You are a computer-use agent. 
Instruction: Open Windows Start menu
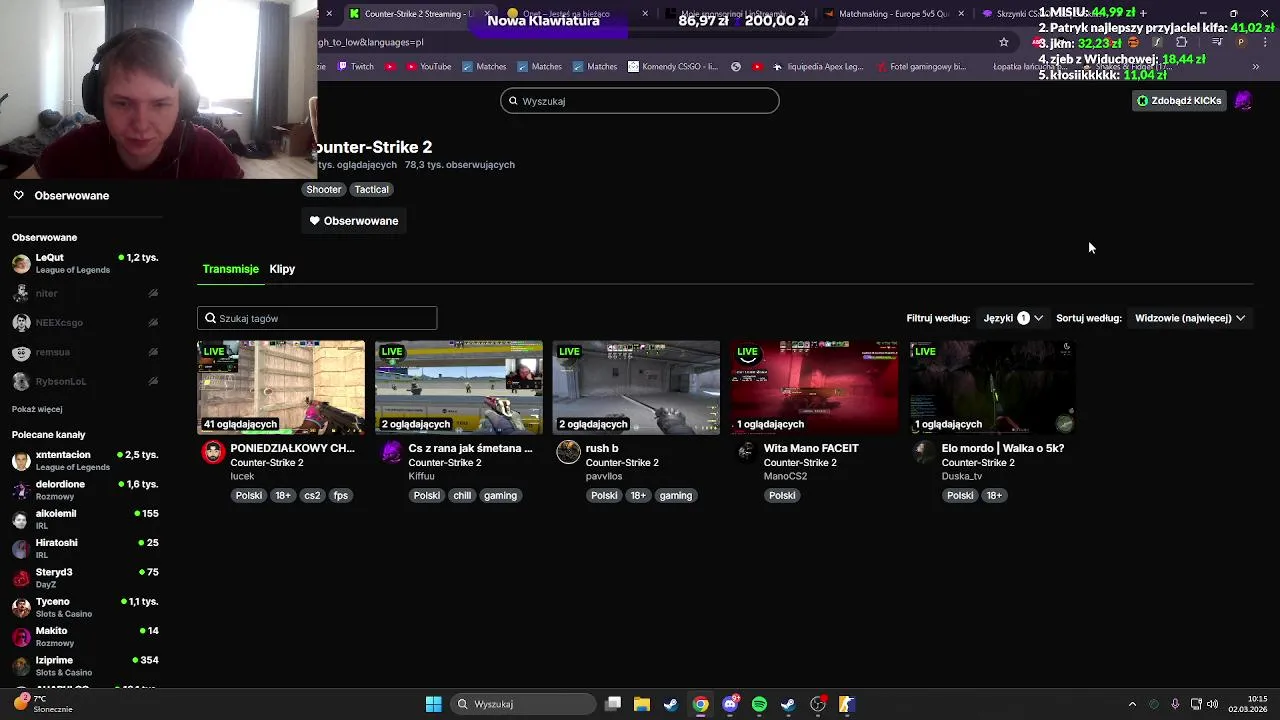pyautogui.click(x=433, y=704)
